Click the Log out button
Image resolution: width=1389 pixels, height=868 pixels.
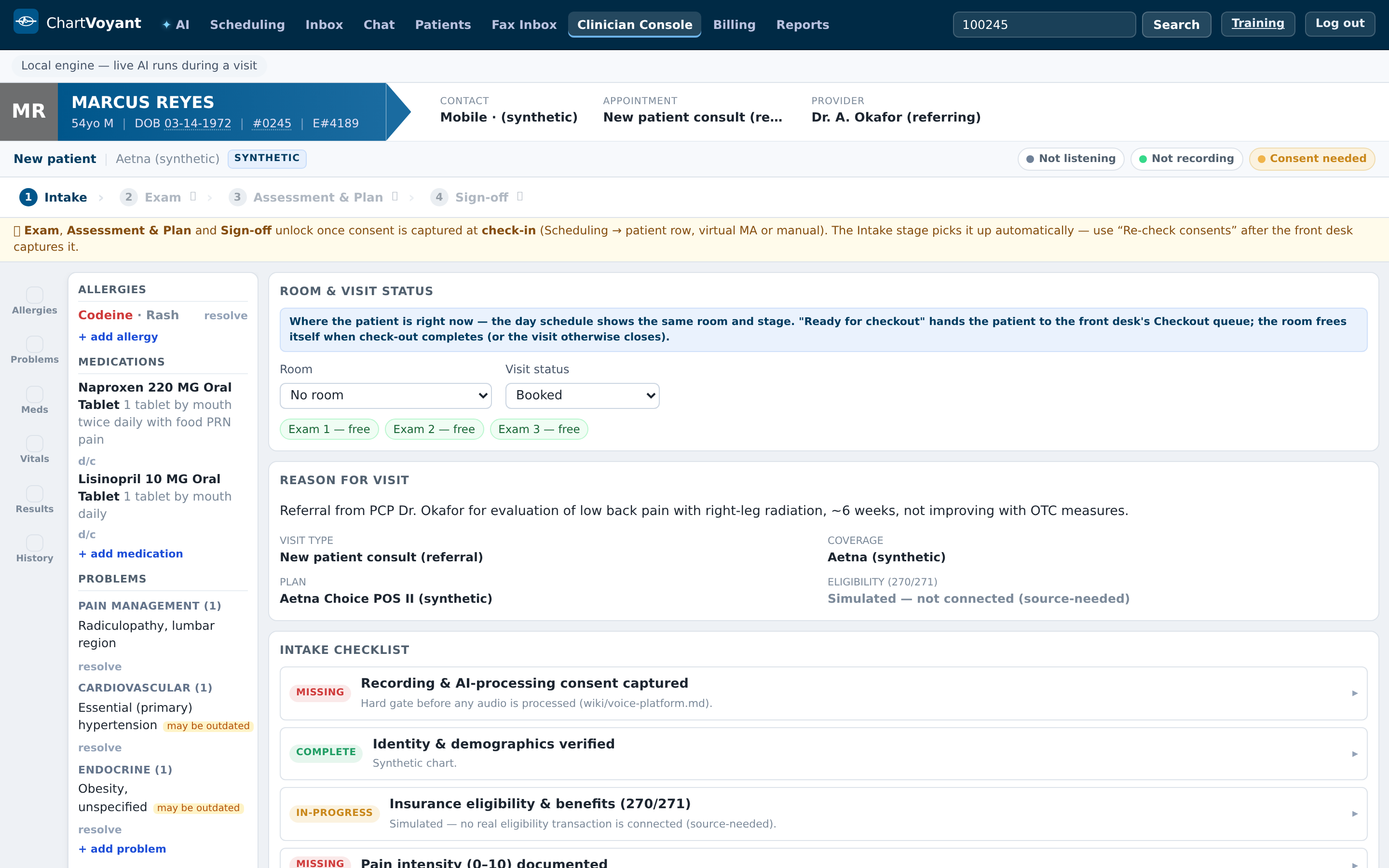click(1340, 24)
